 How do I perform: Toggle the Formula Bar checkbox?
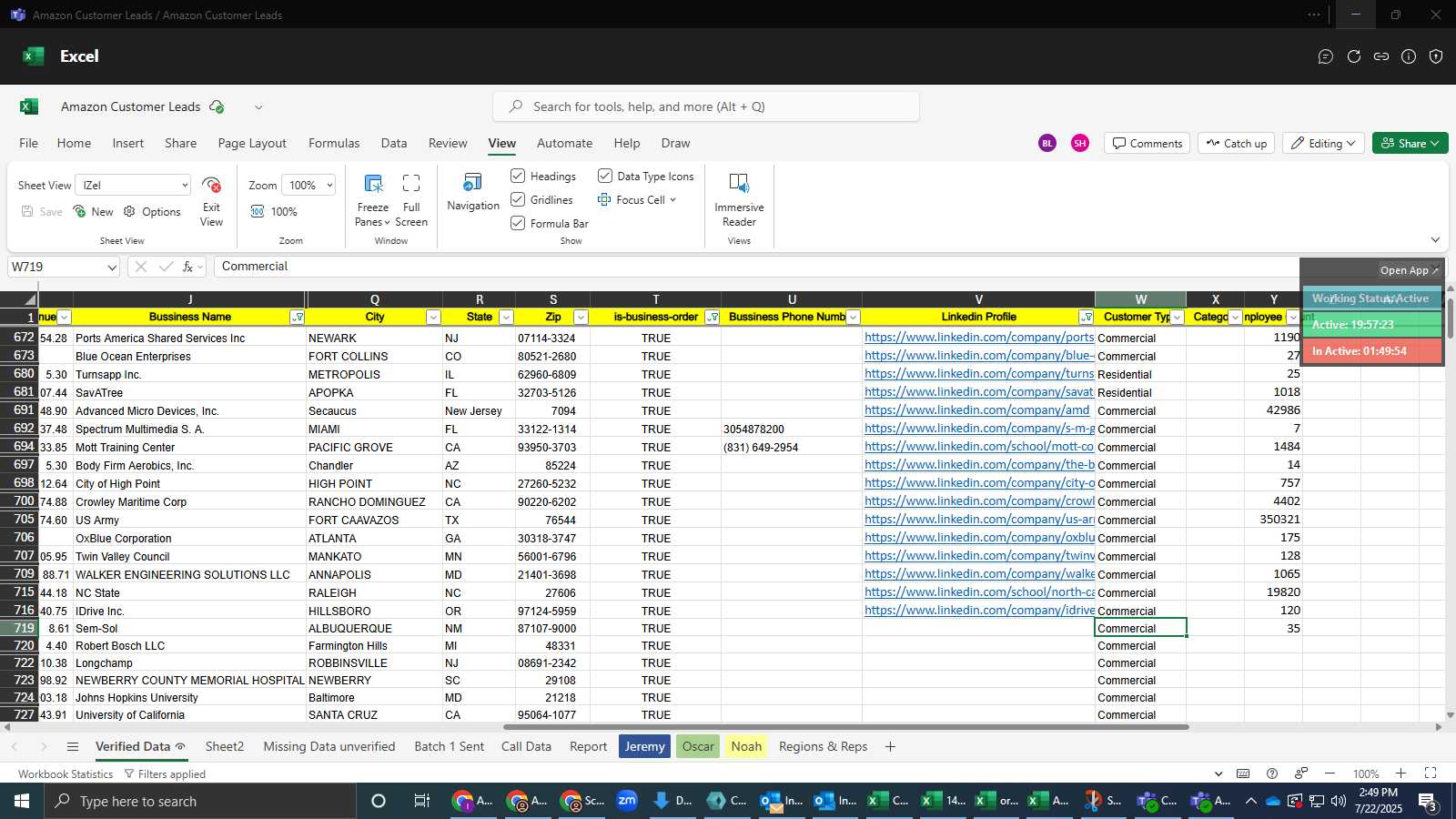pos(518,223)
